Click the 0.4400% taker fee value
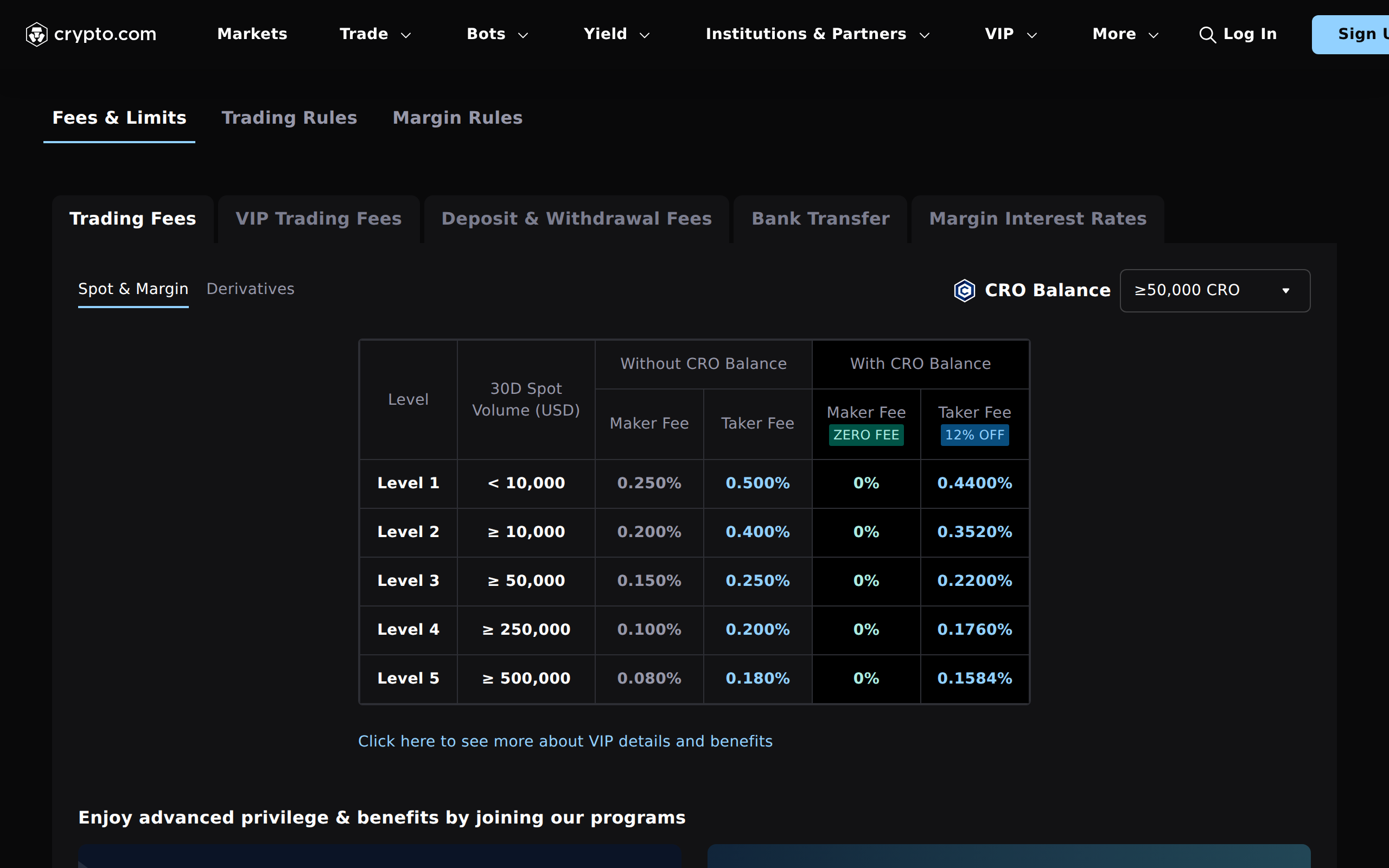Viewport: 1389px width, 868px height. 974,483
